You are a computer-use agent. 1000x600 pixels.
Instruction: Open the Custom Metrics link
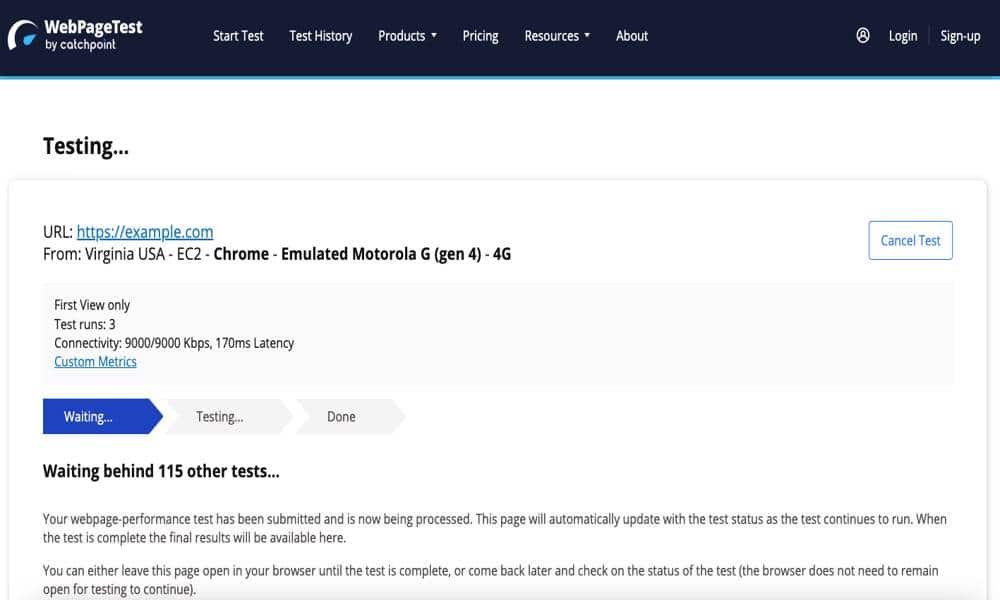[x=95, y=362]
